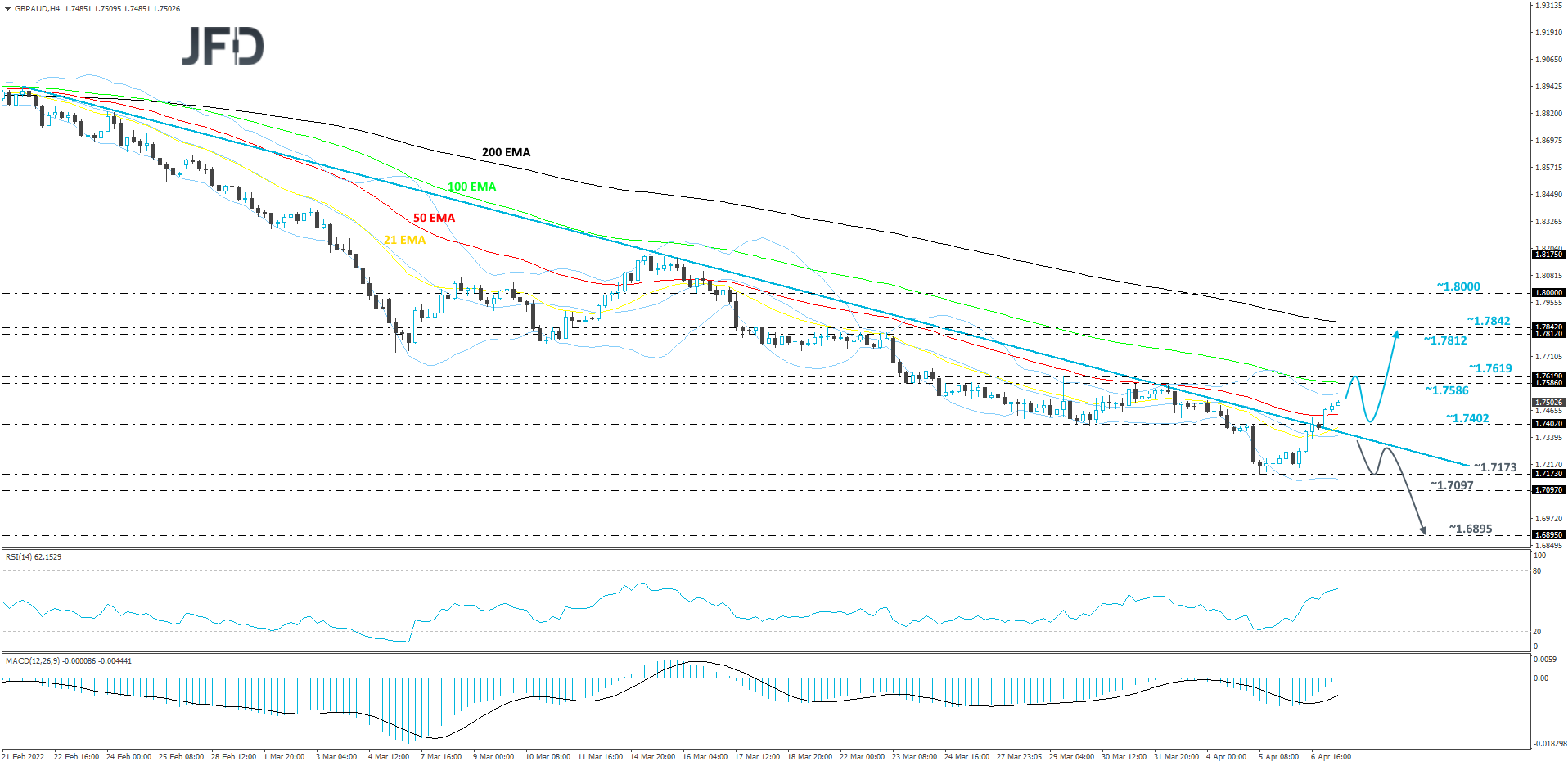Viewport: 1568px width, 766px height.
Task: Select the 21 EMA label
Action: pos(404,240)
